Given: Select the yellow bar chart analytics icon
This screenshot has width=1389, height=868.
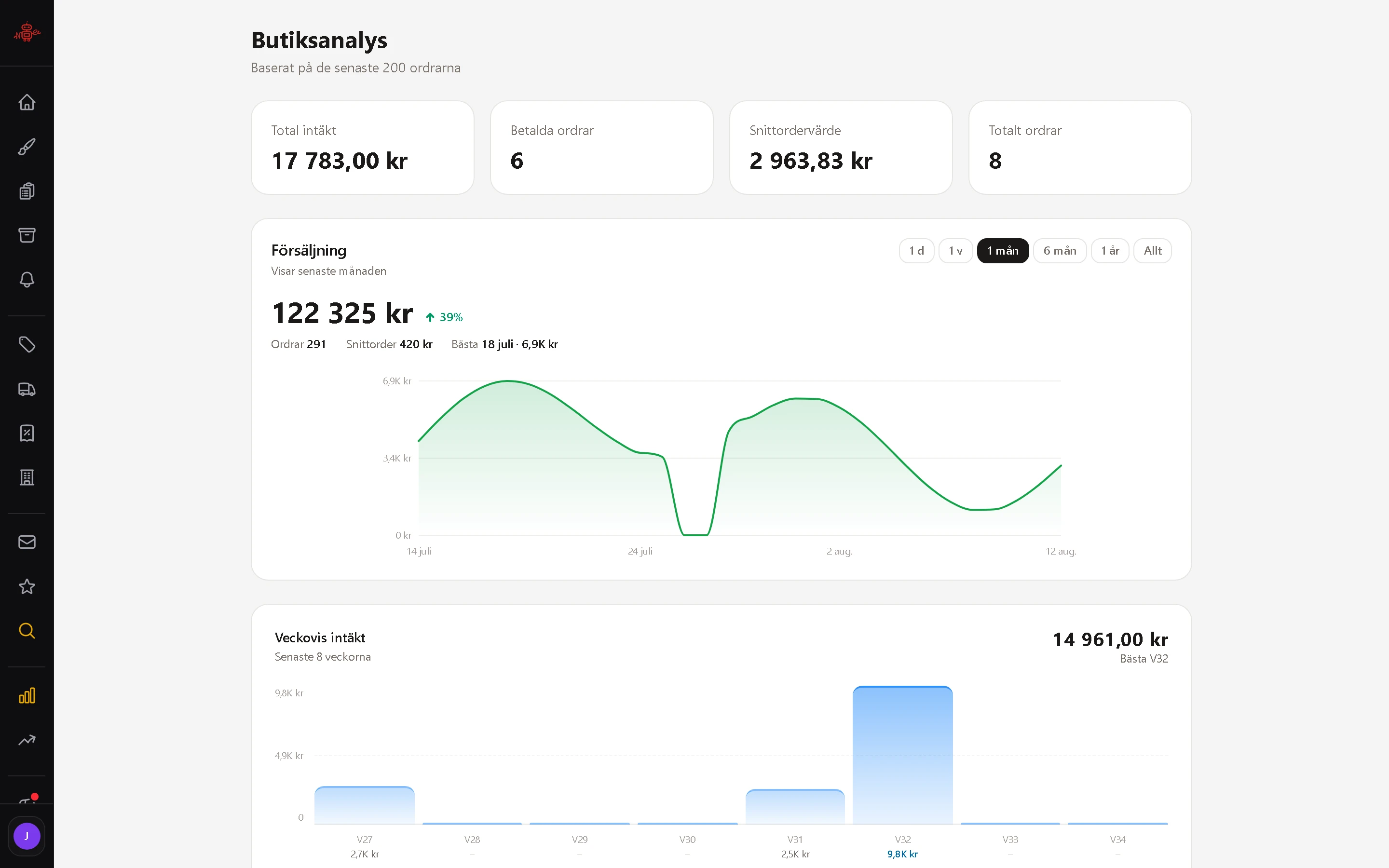Looking at the screenshot, I should click(x=27, y=696).
